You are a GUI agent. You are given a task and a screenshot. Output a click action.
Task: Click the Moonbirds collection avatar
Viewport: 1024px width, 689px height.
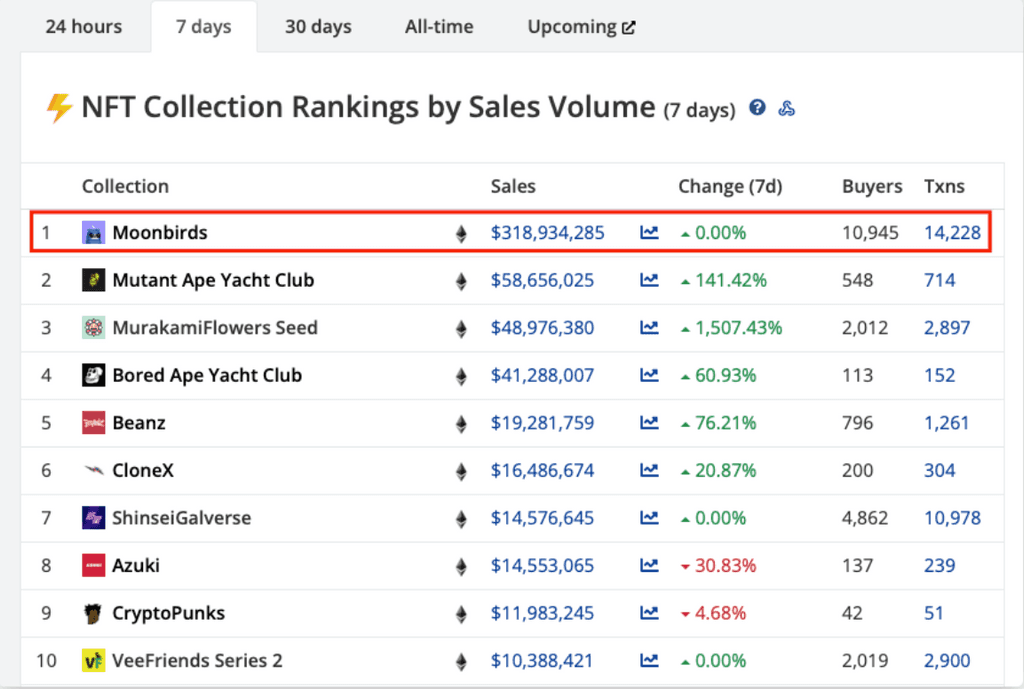click(93, 232)
